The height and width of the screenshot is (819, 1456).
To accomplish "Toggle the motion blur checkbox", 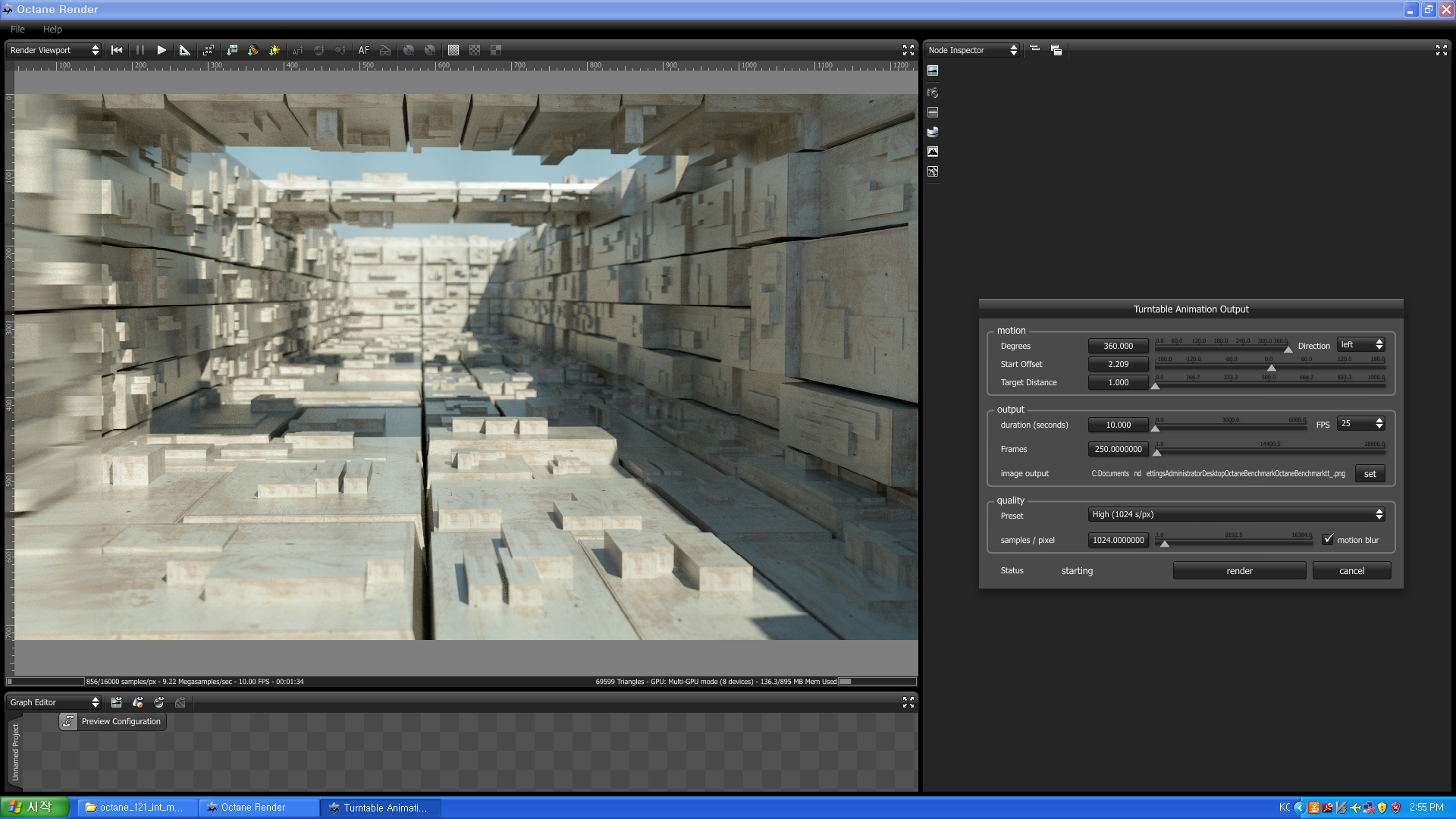I will [x=1328, y=539].
